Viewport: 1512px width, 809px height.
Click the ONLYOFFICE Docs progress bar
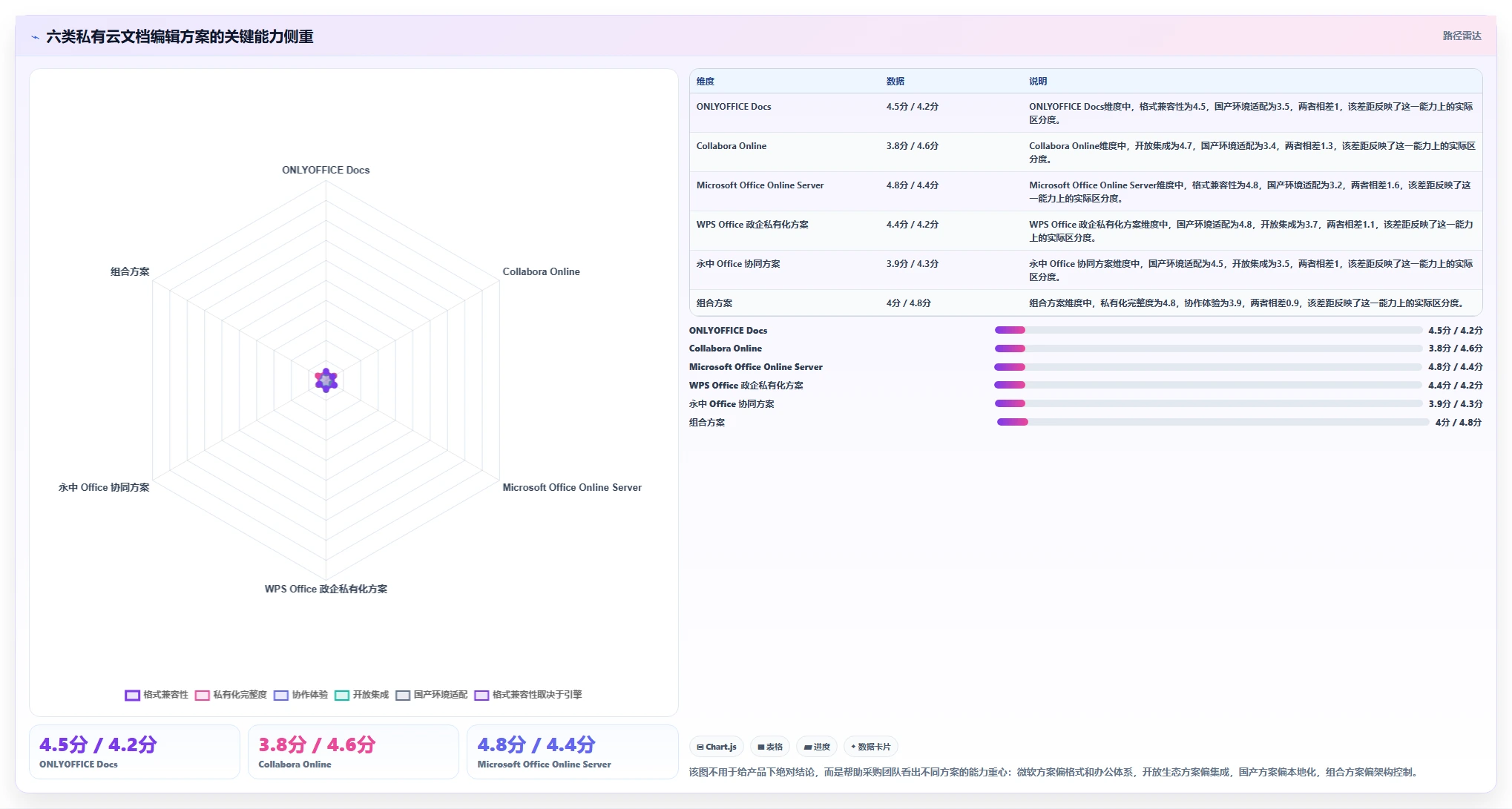(x=1208, y=330)
